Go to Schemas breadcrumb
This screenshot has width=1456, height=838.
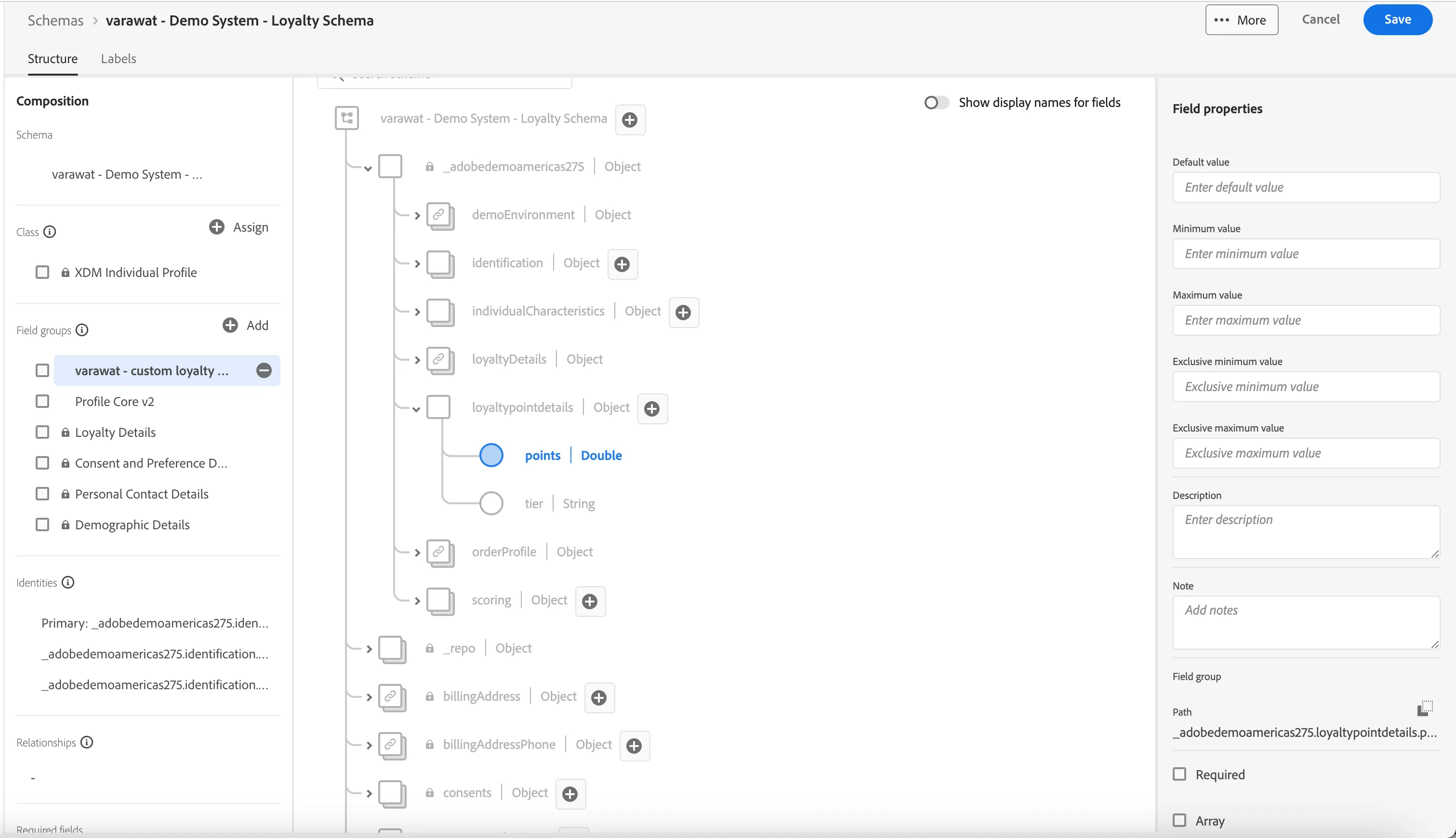[x=55, y=21]
